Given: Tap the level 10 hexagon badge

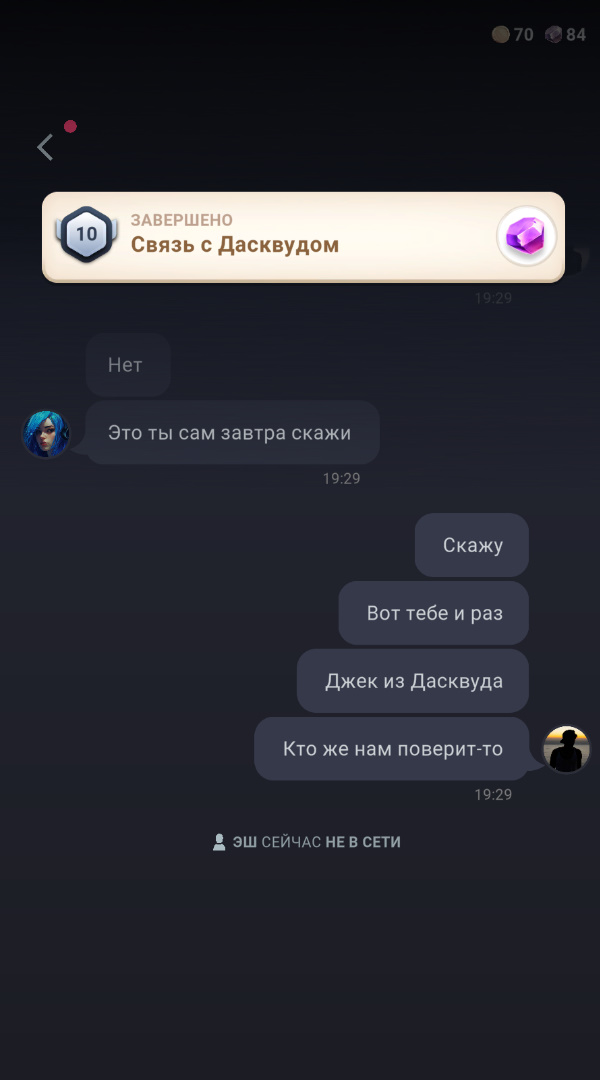Looking at the screenshot, I should (x=87, y=234).
